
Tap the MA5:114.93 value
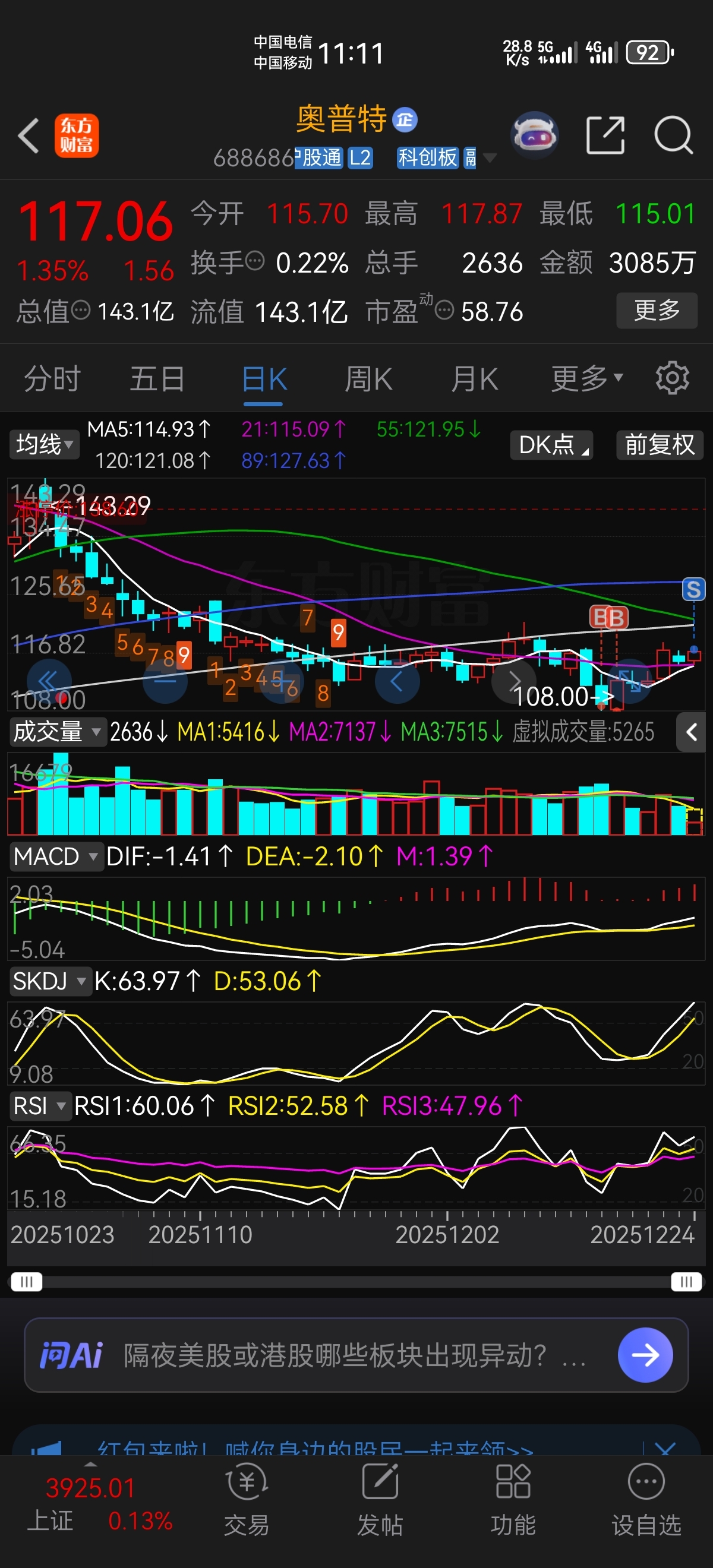148,429
